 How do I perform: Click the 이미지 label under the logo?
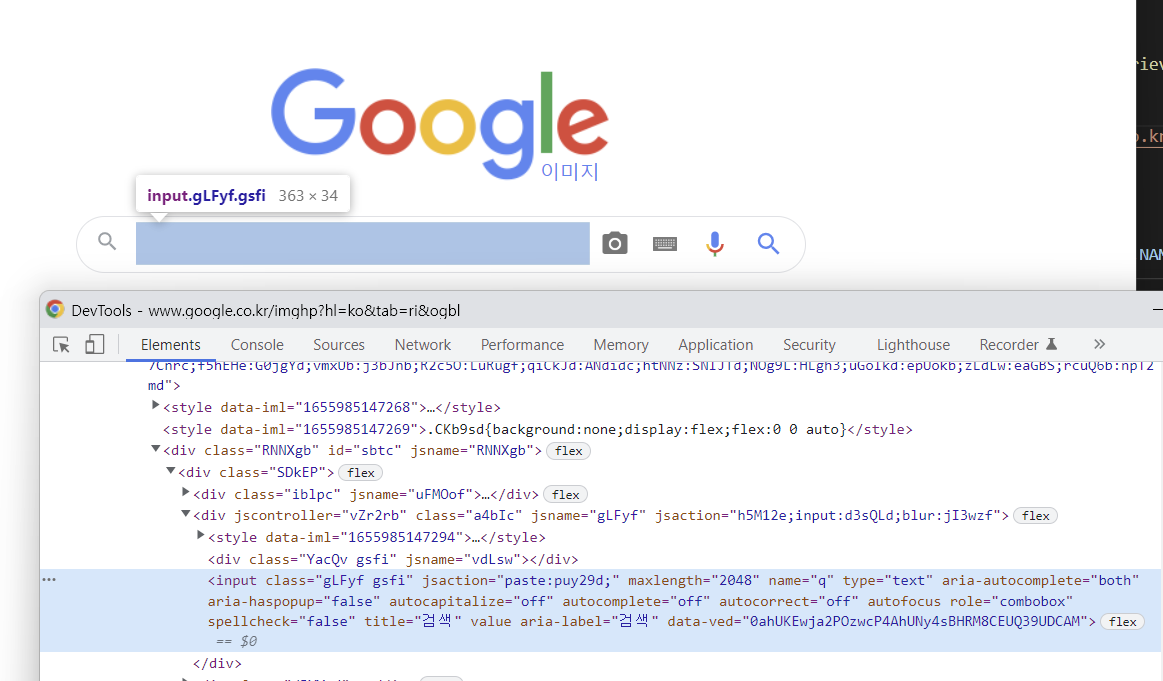point(570,171)
